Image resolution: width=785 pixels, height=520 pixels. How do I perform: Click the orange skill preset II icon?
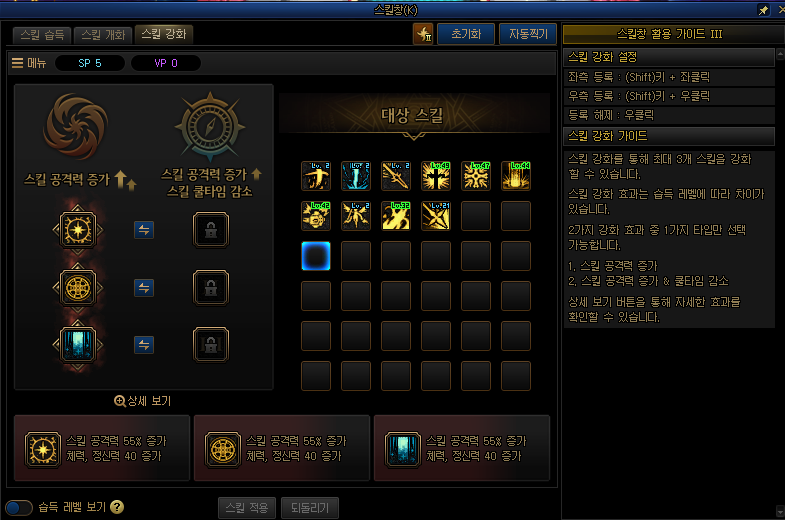pos(424,34)
